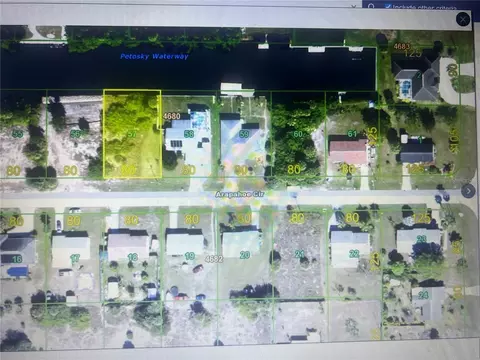Select lot number 61 label
This screenshot has height=360, width=480.
[x=352, y=134]
